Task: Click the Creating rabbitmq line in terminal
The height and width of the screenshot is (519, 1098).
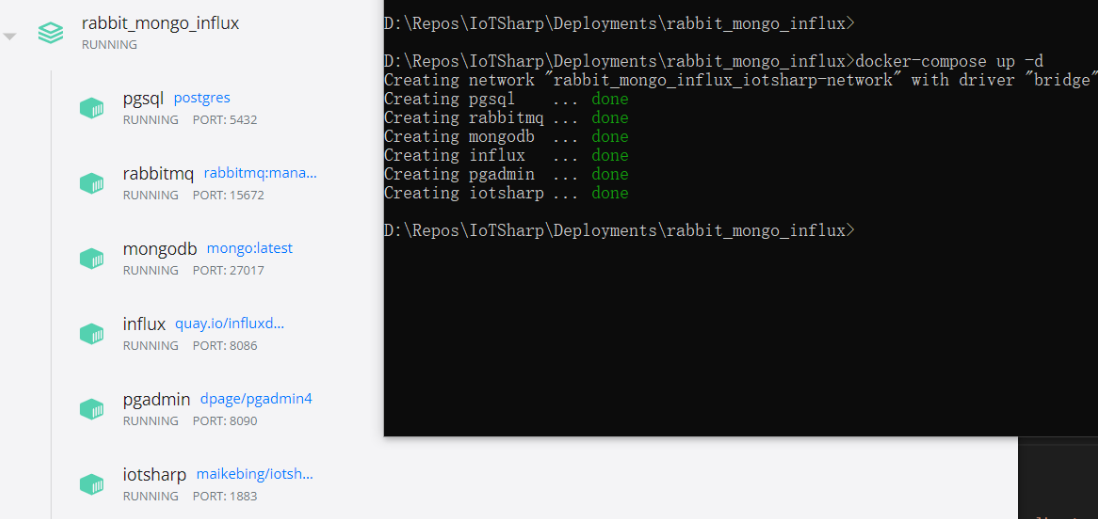Action: [506, 118]
